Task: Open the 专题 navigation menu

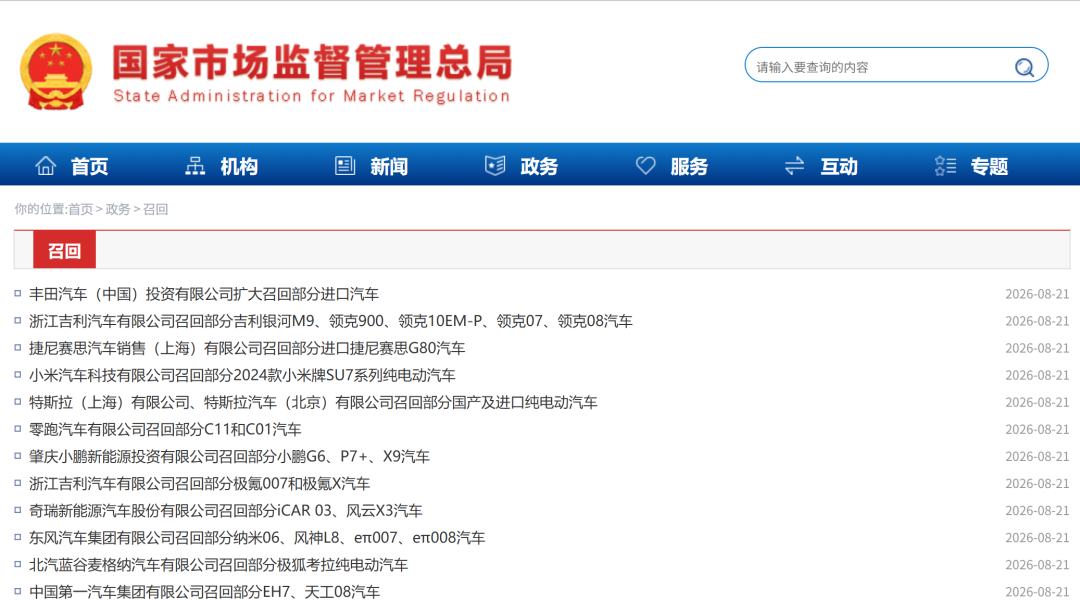Action: (989, 166)
